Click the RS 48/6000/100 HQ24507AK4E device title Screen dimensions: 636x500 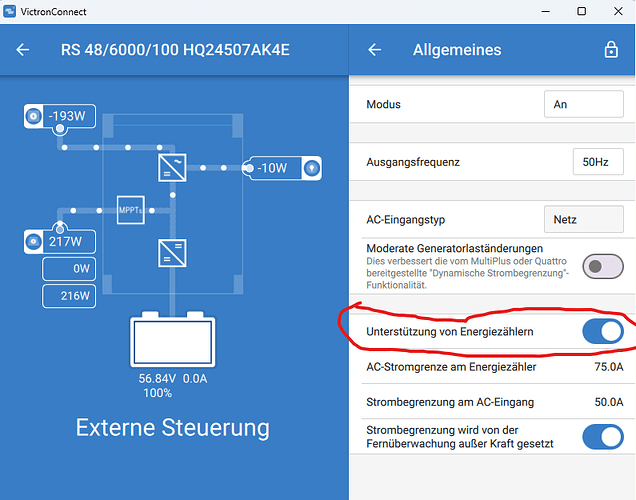[175, 50]
